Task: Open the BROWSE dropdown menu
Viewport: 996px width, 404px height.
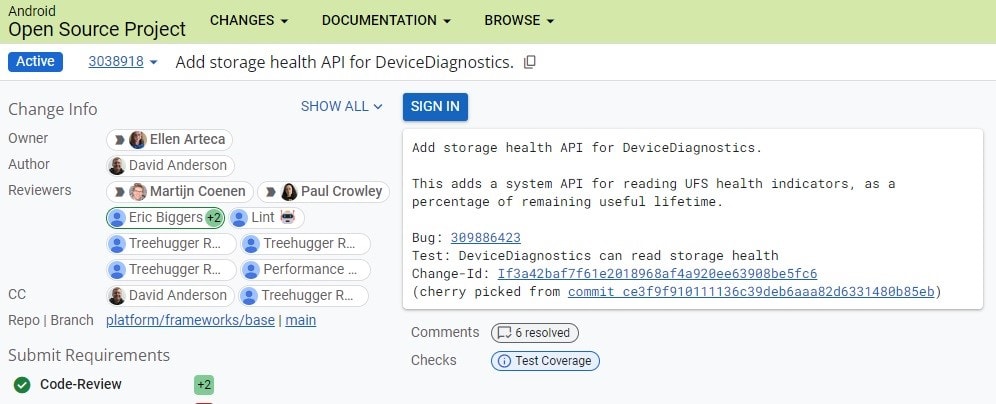Action: pos(518,20)
